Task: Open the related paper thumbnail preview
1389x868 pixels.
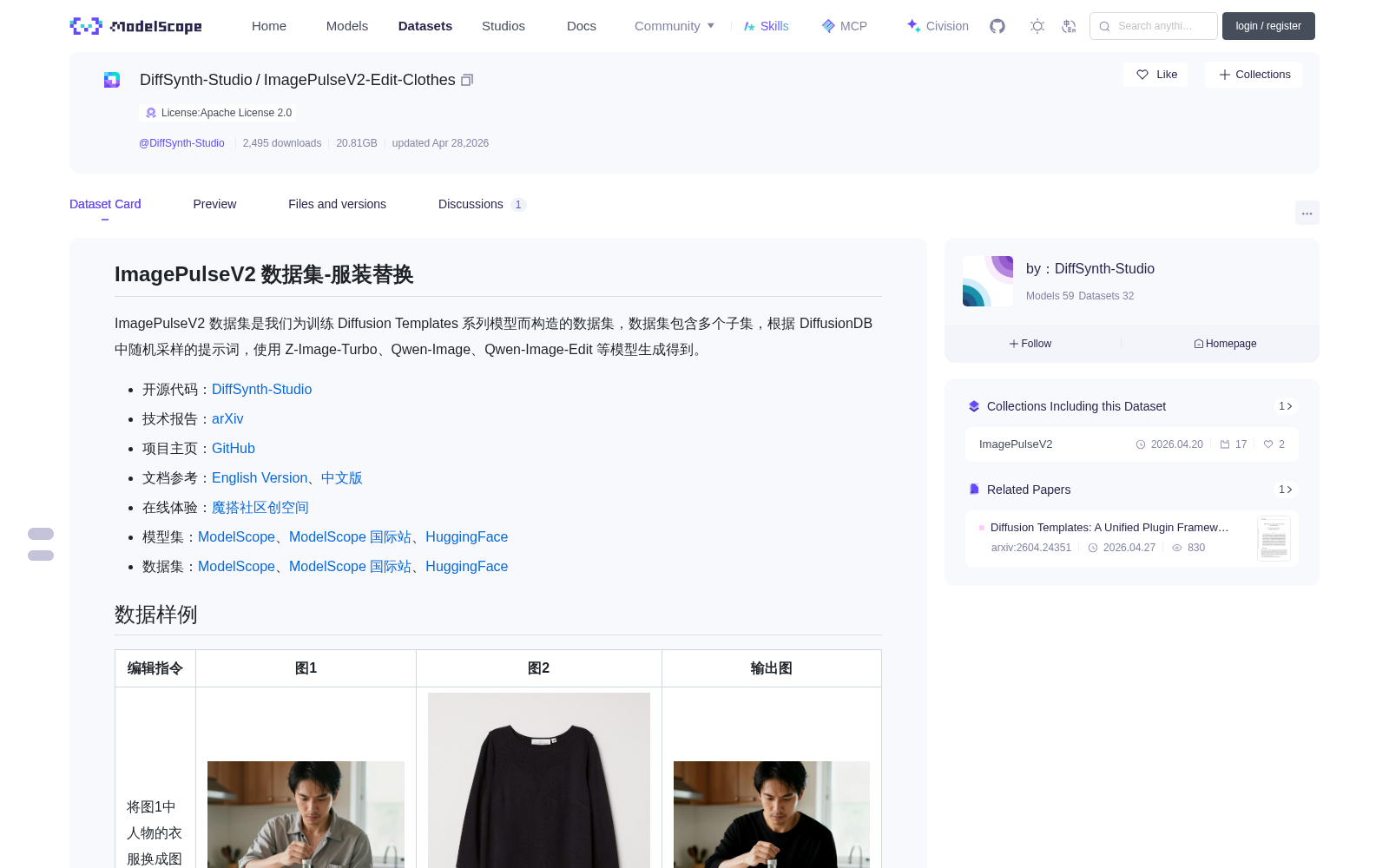Action: pyautogui.click(x=1274, y=538)
